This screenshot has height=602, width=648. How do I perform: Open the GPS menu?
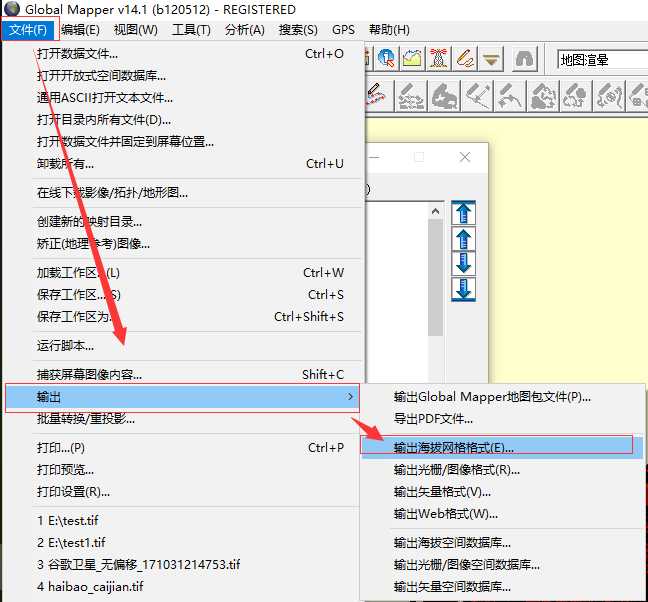point(343,30)
